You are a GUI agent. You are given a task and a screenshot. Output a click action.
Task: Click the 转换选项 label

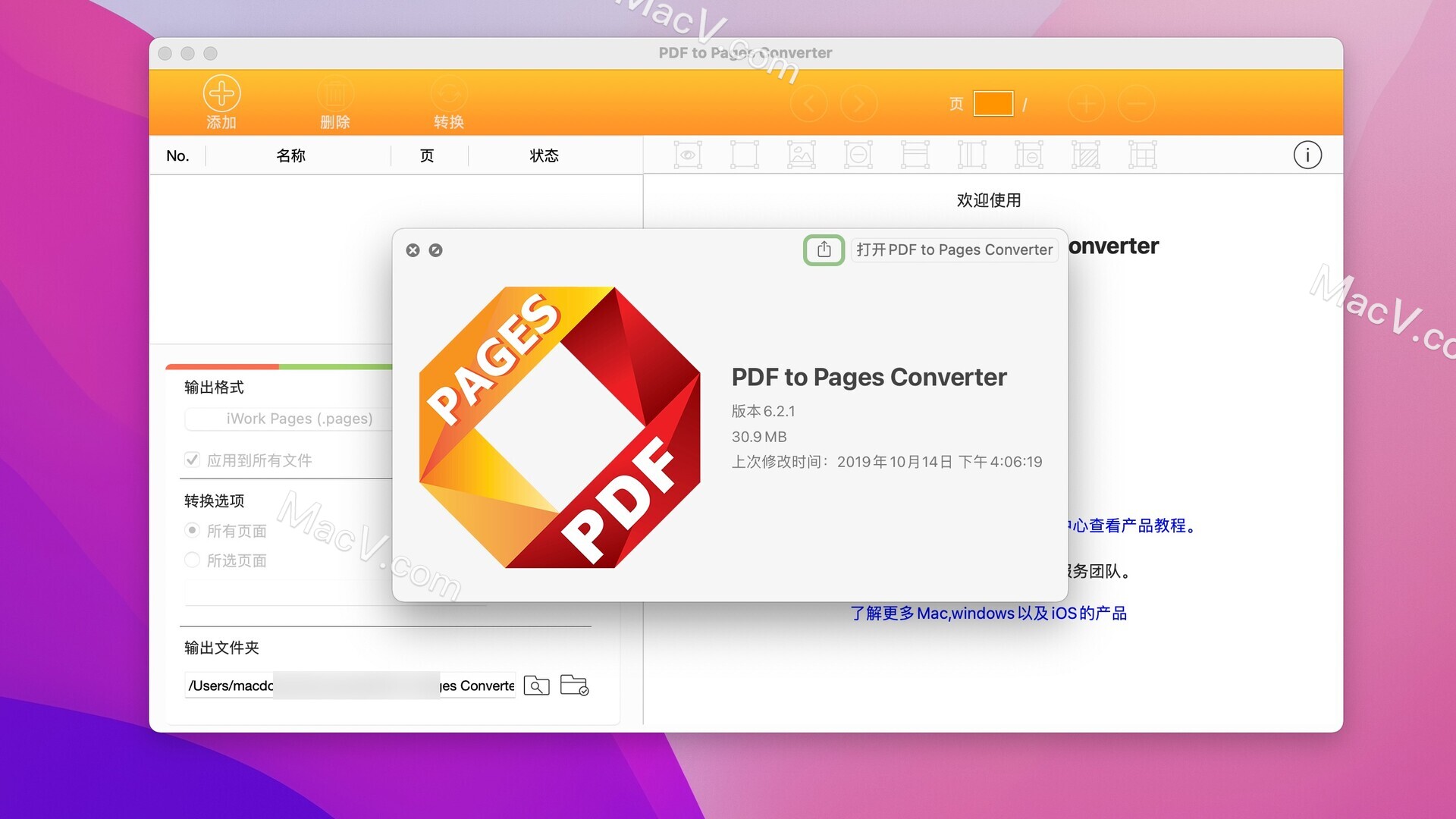[214, 500]
